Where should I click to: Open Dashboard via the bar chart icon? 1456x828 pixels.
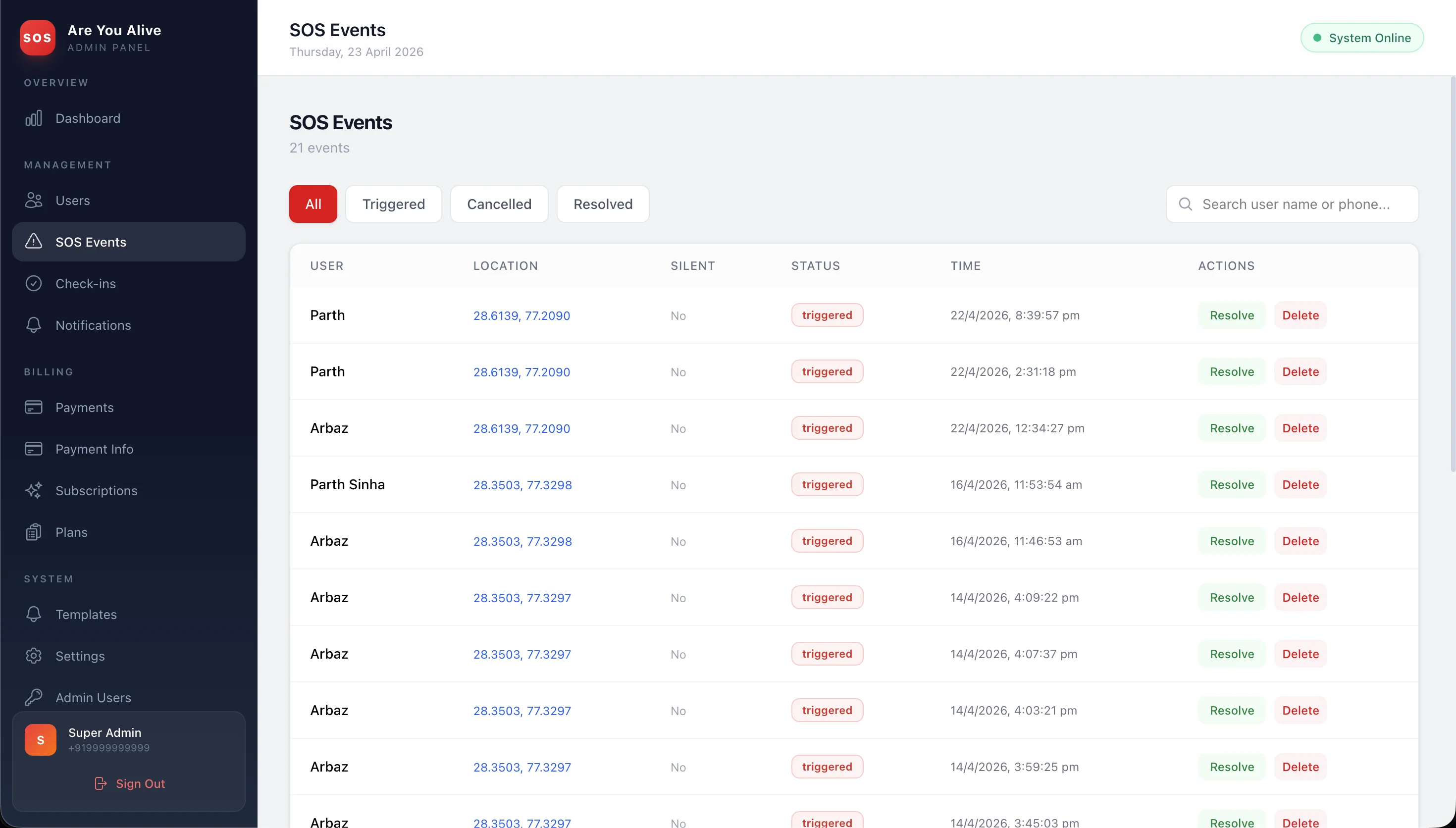point(33,118)
